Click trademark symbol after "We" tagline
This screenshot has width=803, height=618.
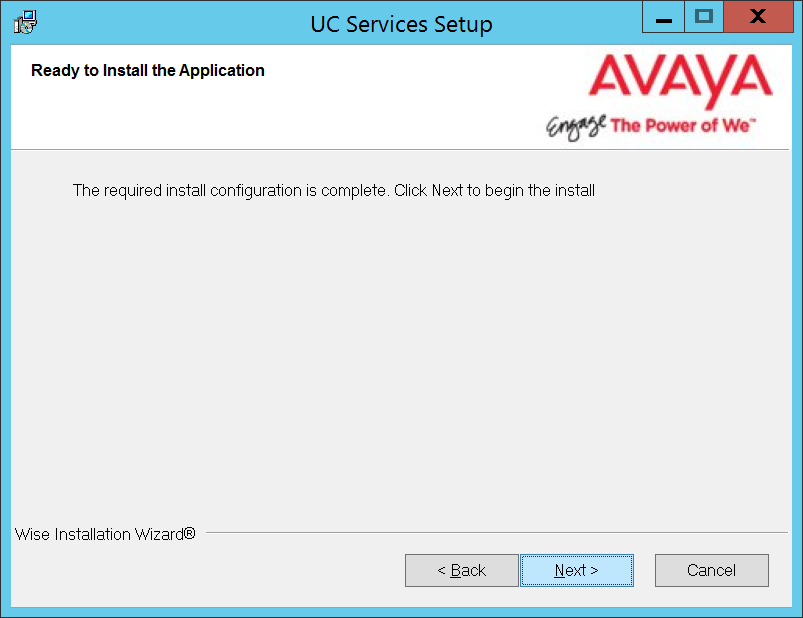click(x=753, y=121)
